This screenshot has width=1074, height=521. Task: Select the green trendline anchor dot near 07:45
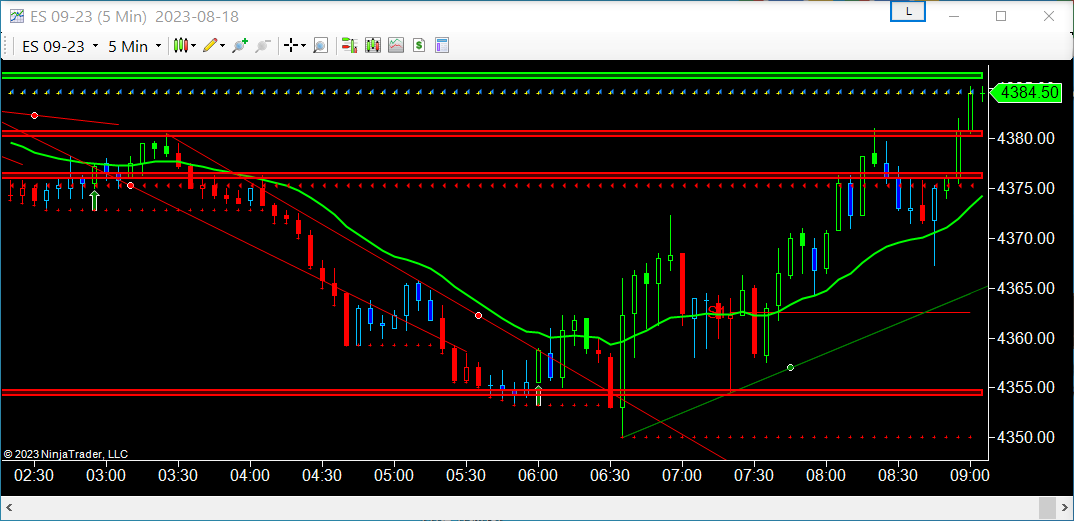(x=790, y=368)
